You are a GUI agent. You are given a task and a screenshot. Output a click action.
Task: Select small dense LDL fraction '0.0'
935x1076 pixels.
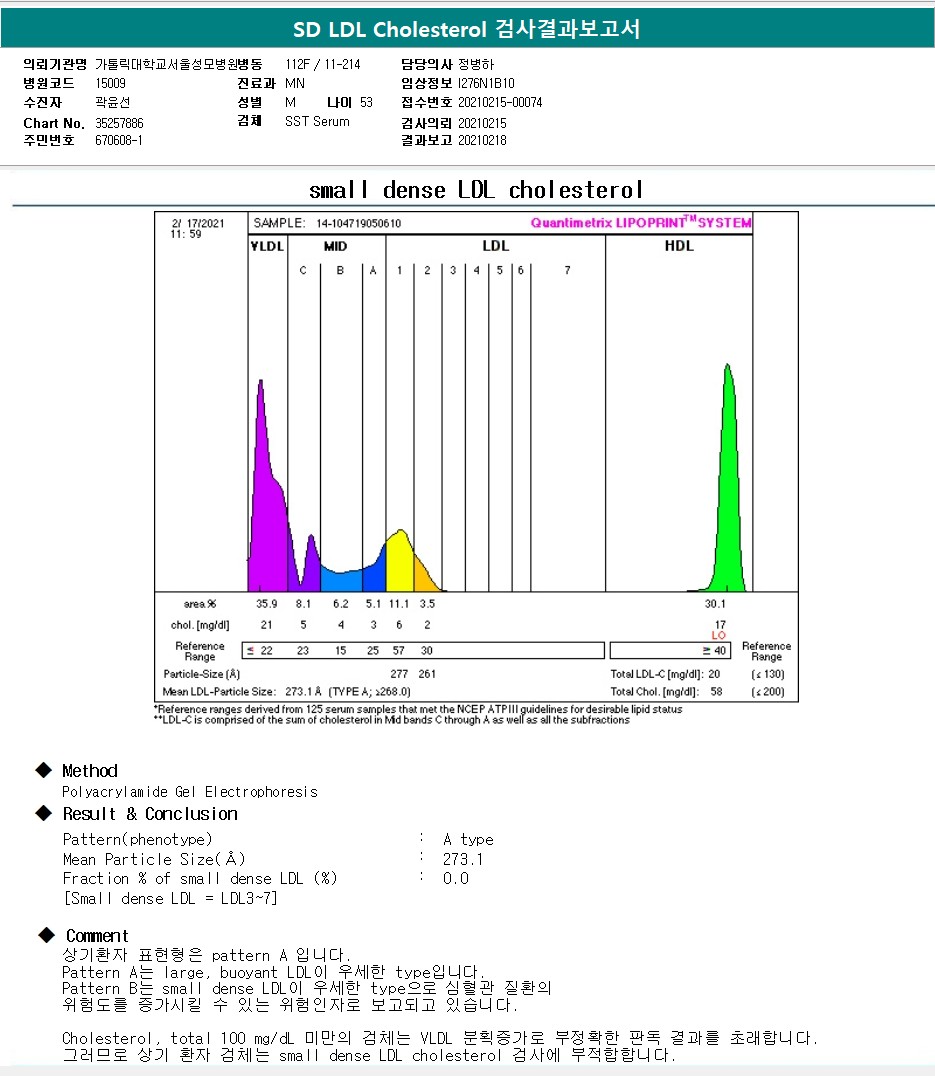click(455, 879)
